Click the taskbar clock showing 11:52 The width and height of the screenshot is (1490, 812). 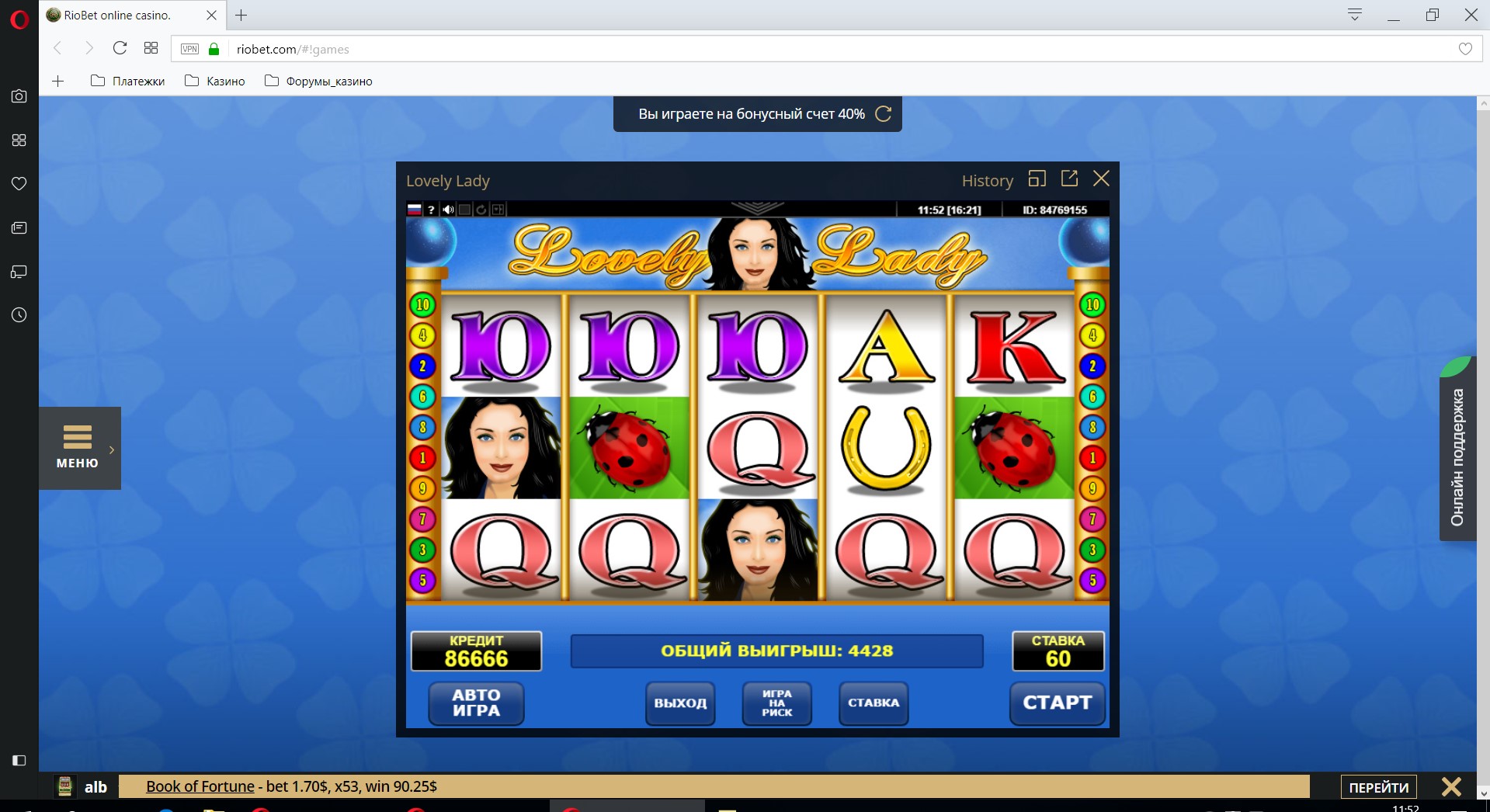(1405, 807)
